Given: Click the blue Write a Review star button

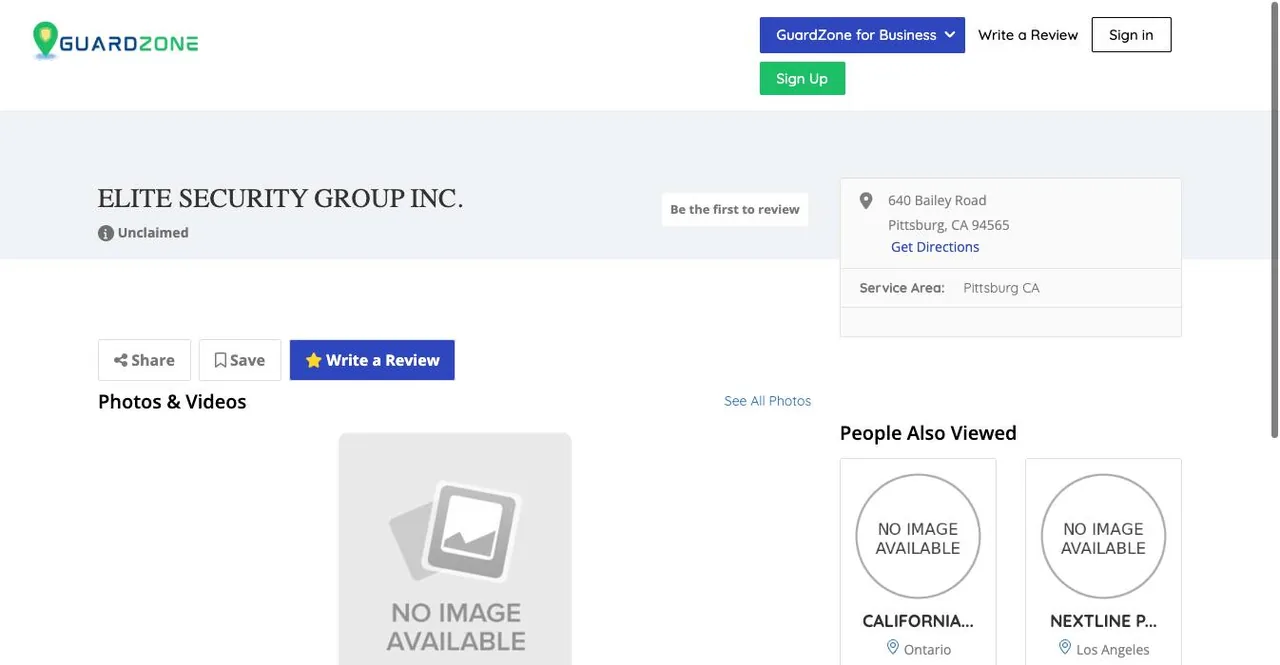Looking at the screenshot, I should click(372, 360).
